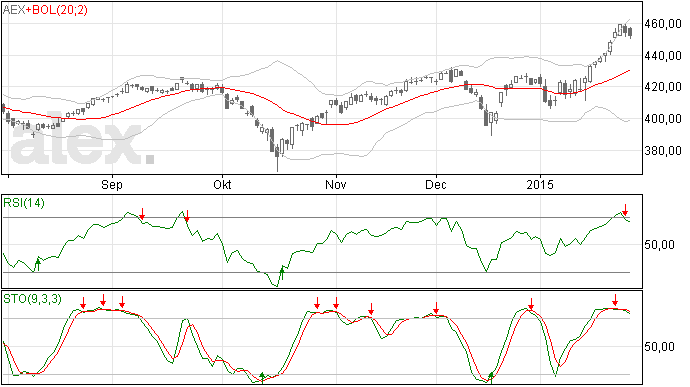Screen dimensions: 690x387
Task: Click the 400,00 price axis label
Action: pos(663,119)
